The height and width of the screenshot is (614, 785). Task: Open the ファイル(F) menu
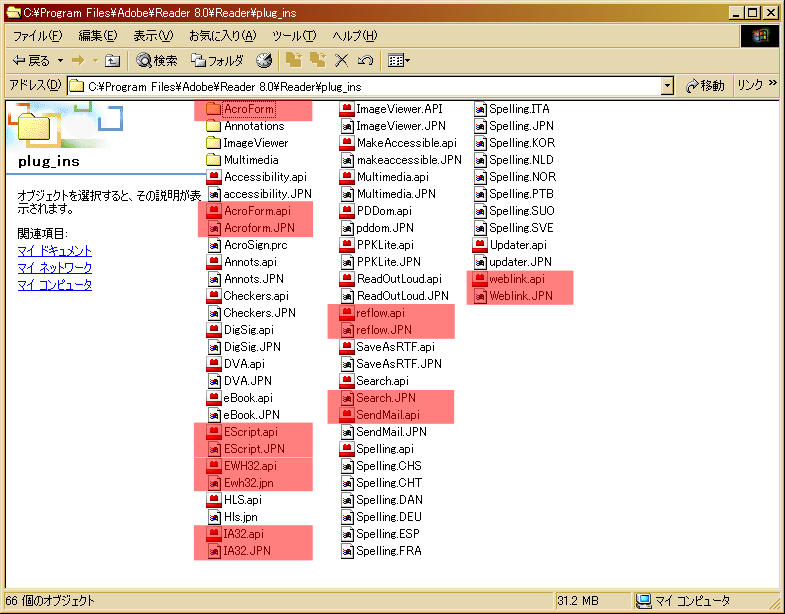coord(38,36)
